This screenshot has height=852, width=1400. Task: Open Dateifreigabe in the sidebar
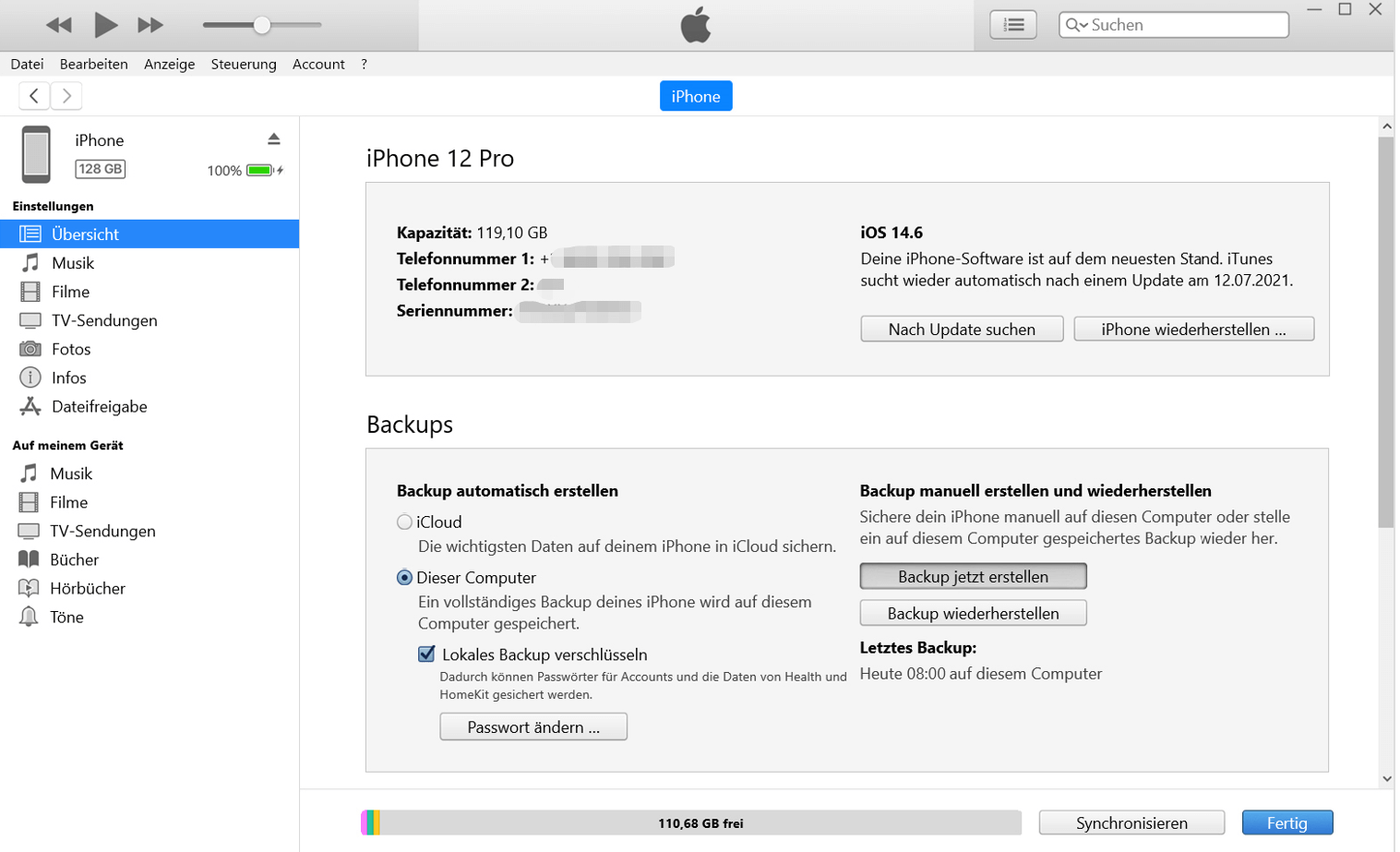point(99,406)
